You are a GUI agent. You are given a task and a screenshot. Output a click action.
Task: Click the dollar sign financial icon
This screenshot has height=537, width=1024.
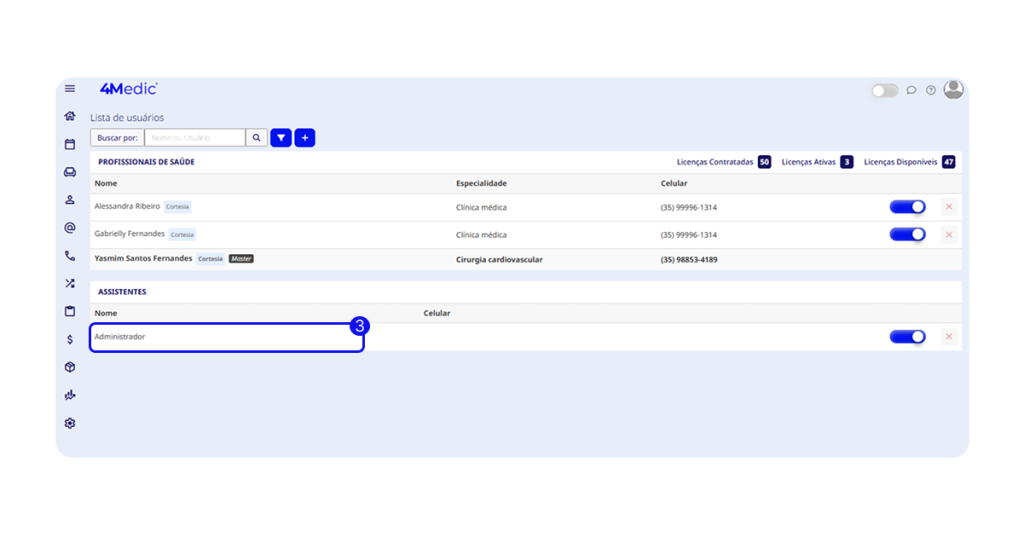click(x=70, y=339)
